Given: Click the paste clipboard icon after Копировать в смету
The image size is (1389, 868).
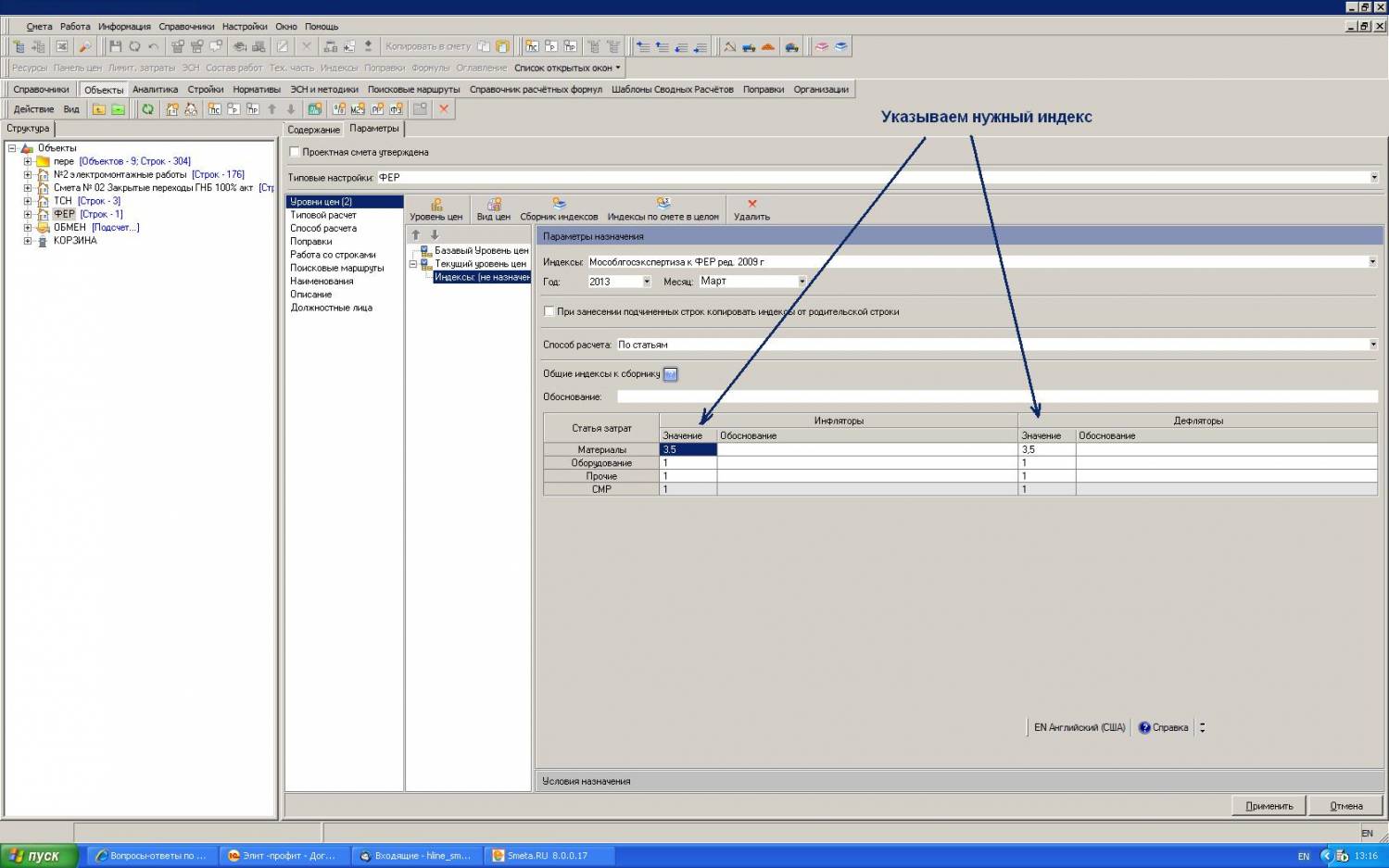Looking at the screenshot, I should pos(502,46).
